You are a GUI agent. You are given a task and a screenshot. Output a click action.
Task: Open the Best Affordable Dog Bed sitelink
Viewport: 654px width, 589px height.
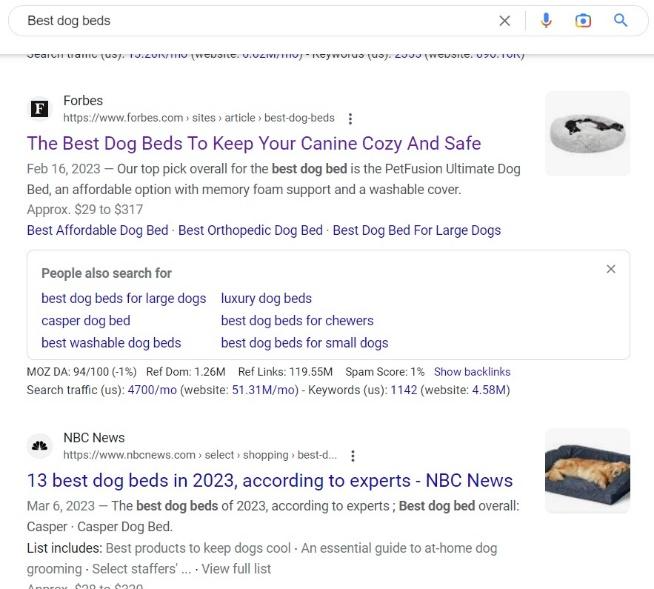pyautogui.click(x=98, y=230)
